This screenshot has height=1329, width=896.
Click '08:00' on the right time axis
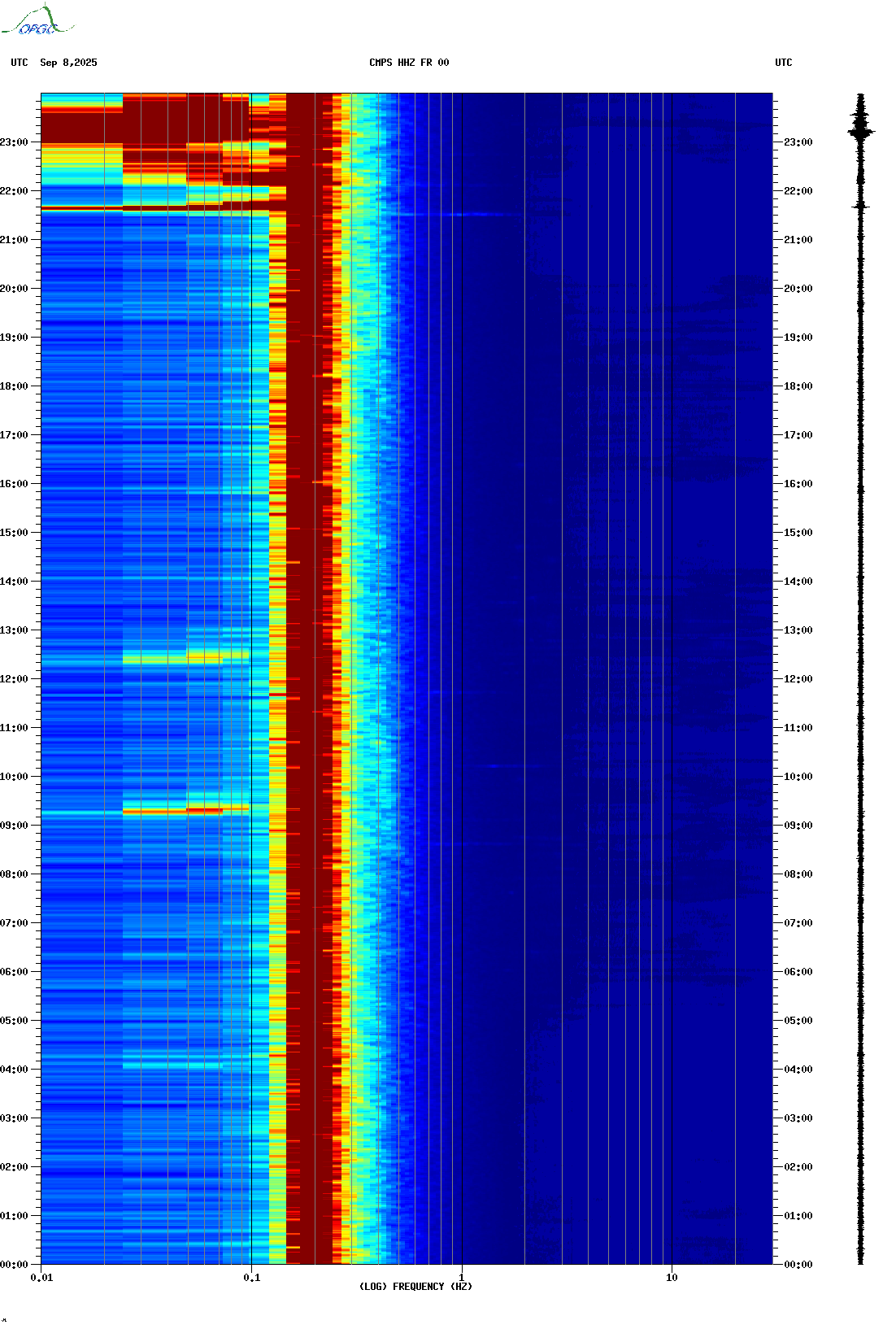[798, 874]
